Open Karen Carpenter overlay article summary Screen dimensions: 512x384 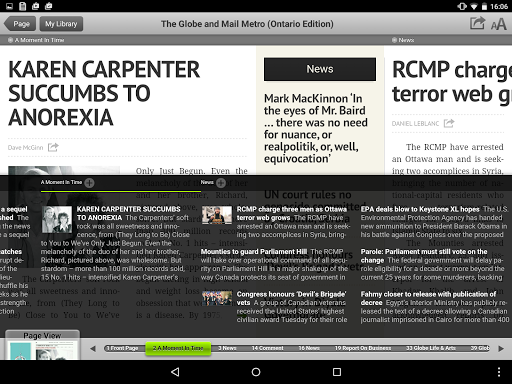115,243
